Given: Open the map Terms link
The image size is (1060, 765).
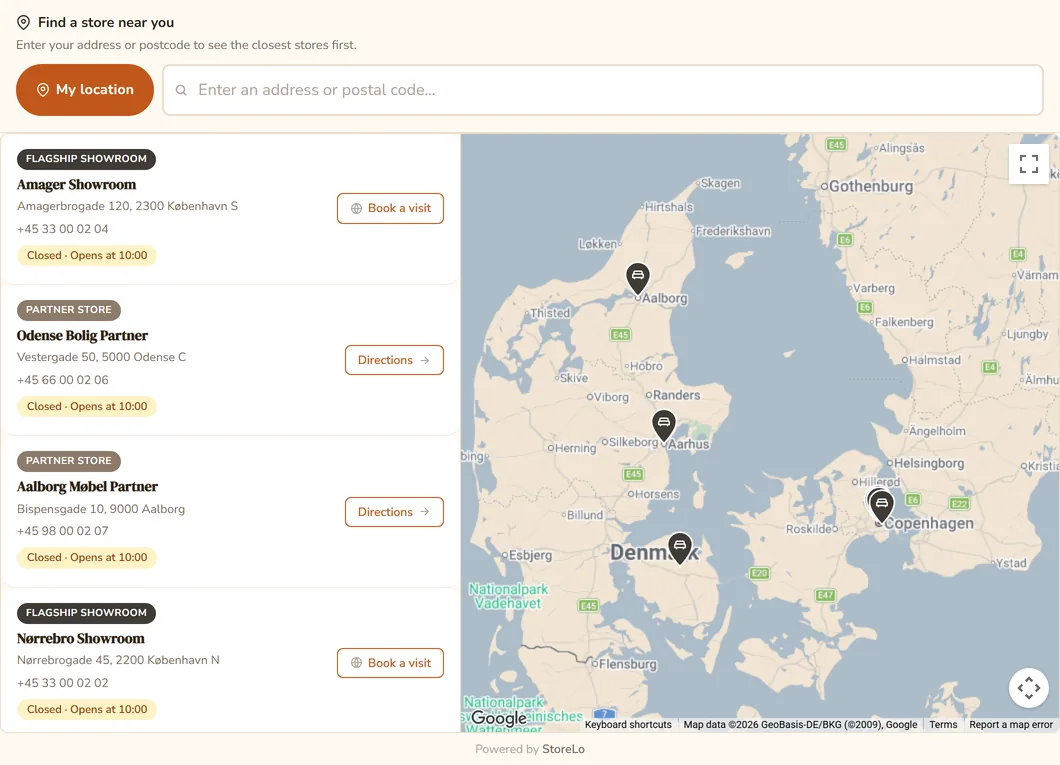Looking at the screenshot, I should point(943,724).
